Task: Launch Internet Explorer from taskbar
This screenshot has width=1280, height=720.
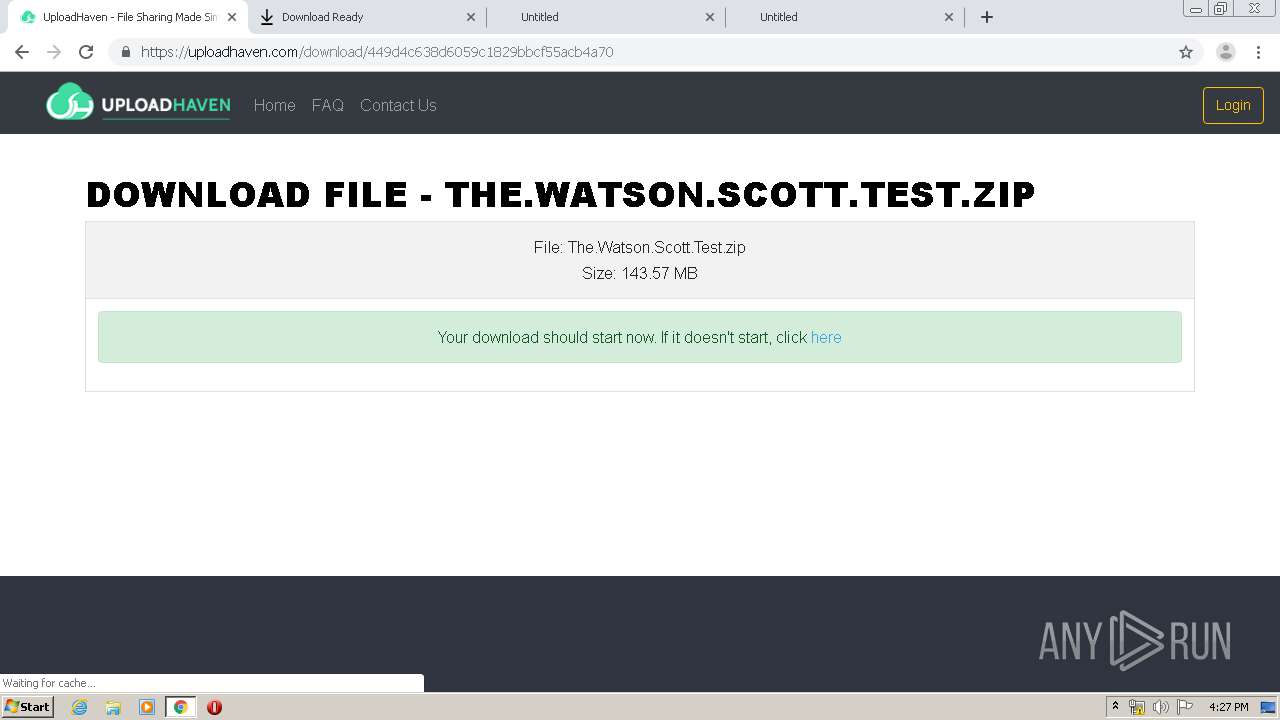Action: pyautogui.click(x=80, y=707)
